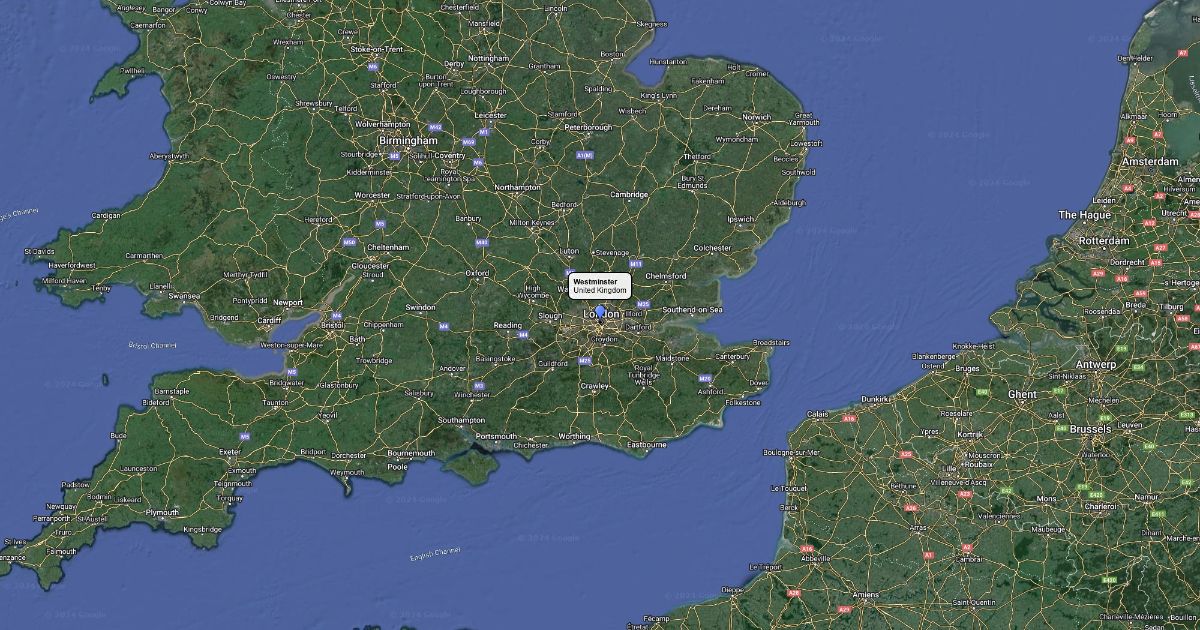Click the M20 motorway shield near Ashford
Screen dimensions: 1200x630
click(705, 378)
